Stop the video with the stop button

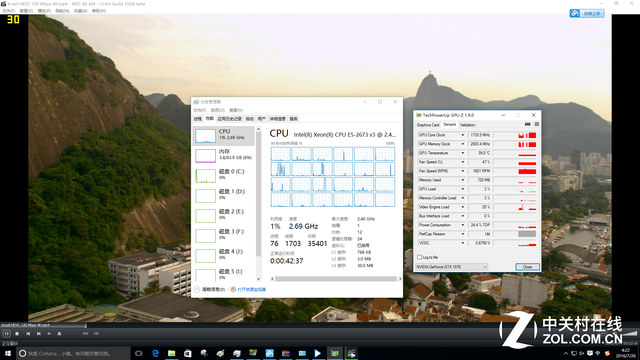(17, 333)
